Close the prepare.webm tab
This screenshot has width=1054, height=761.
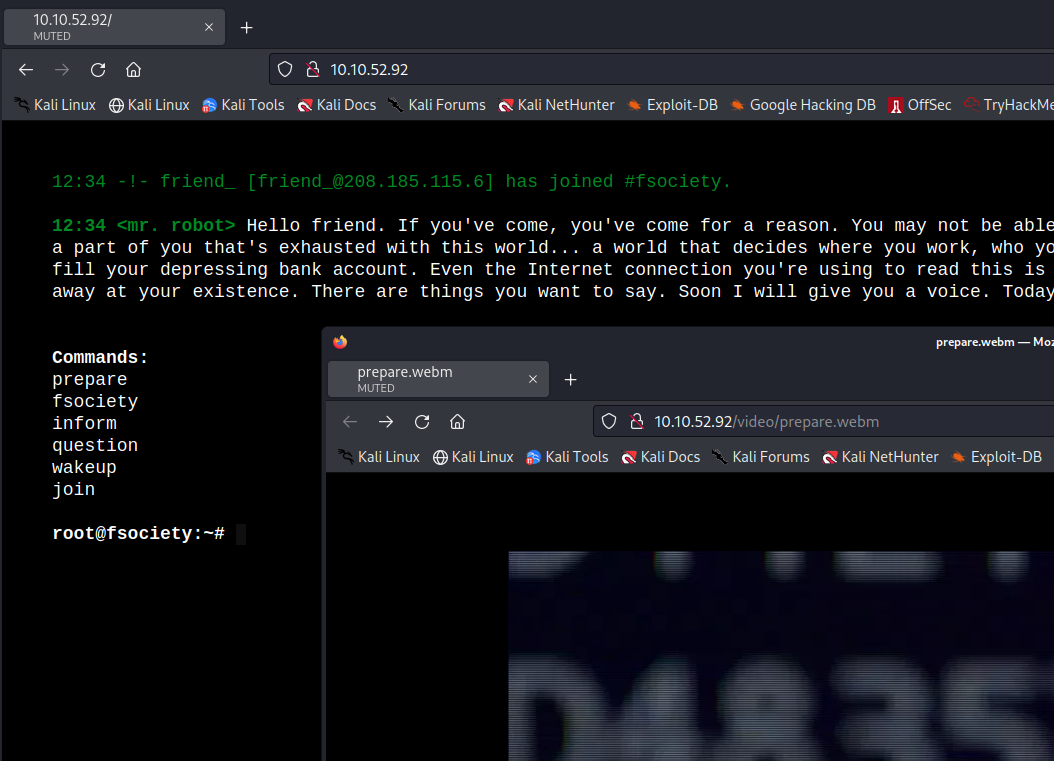pos(533,380)
